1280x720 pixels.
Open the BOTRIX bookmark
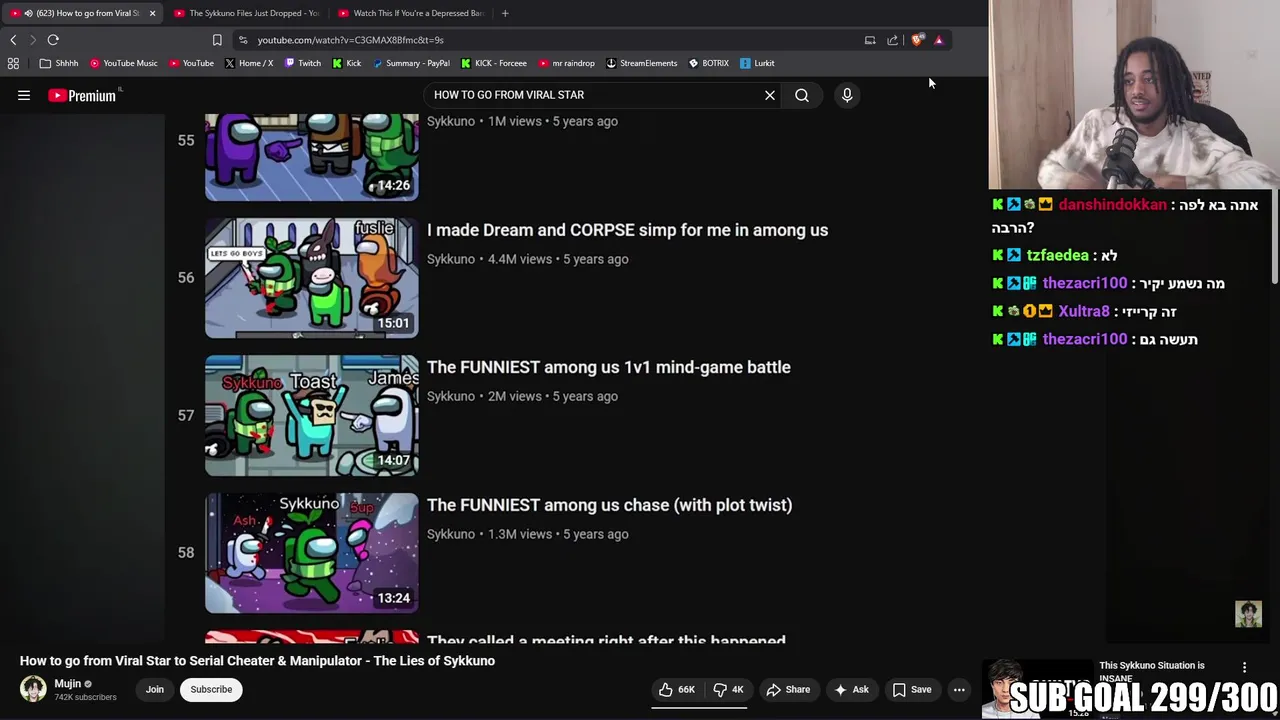pyautogui.click(x=709, y=63)
